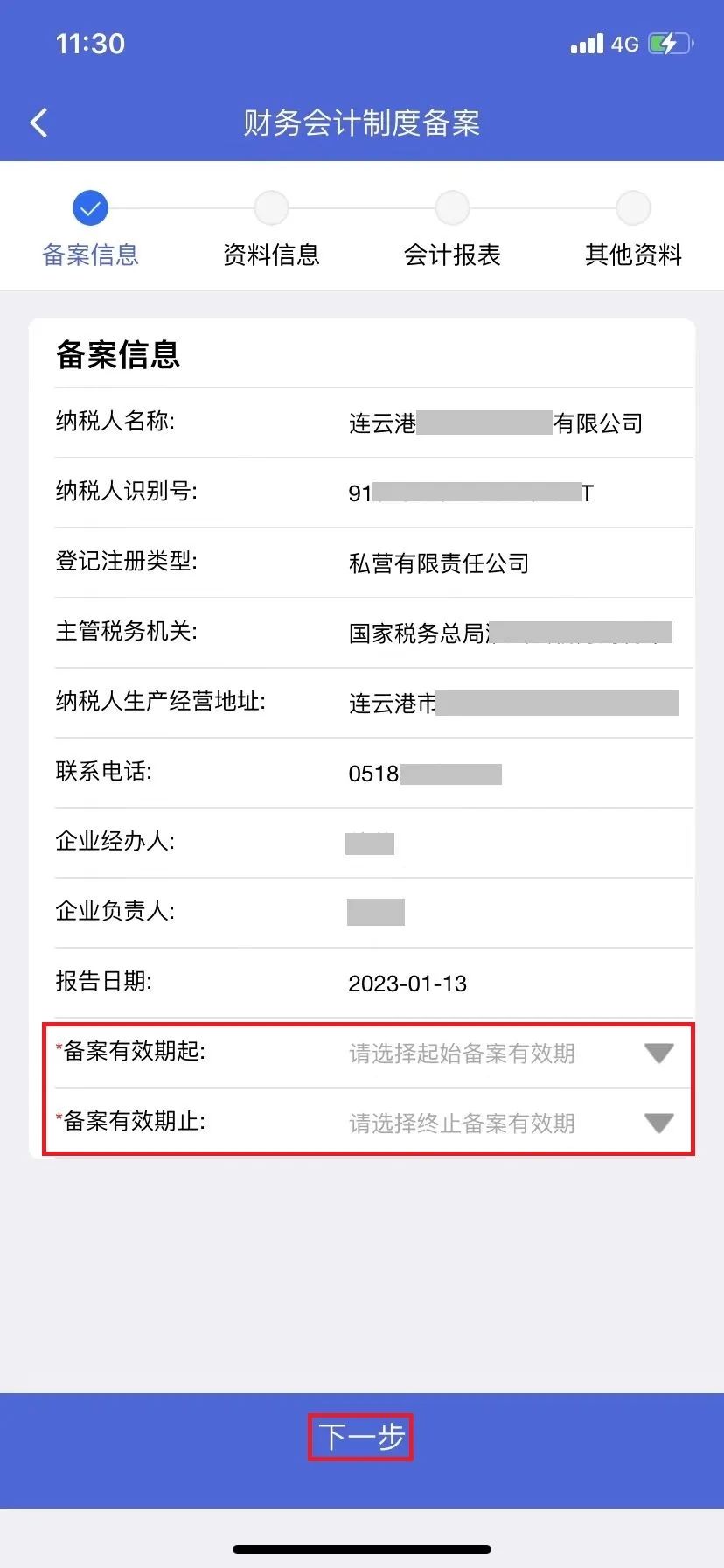Tap the iOS home indicator bar
The width and height of the screenshot is (724, 1568).
pyautogui.click(x=362, y=1549)
